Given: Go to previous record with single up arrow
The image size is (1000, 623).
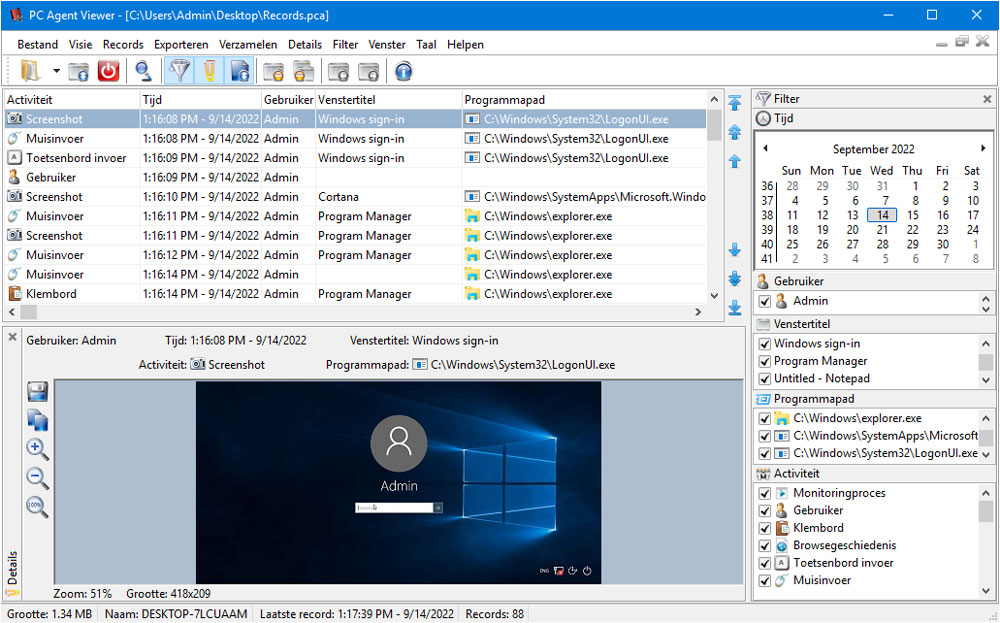Looking at the screenshot, I should [x=735, y=161].
